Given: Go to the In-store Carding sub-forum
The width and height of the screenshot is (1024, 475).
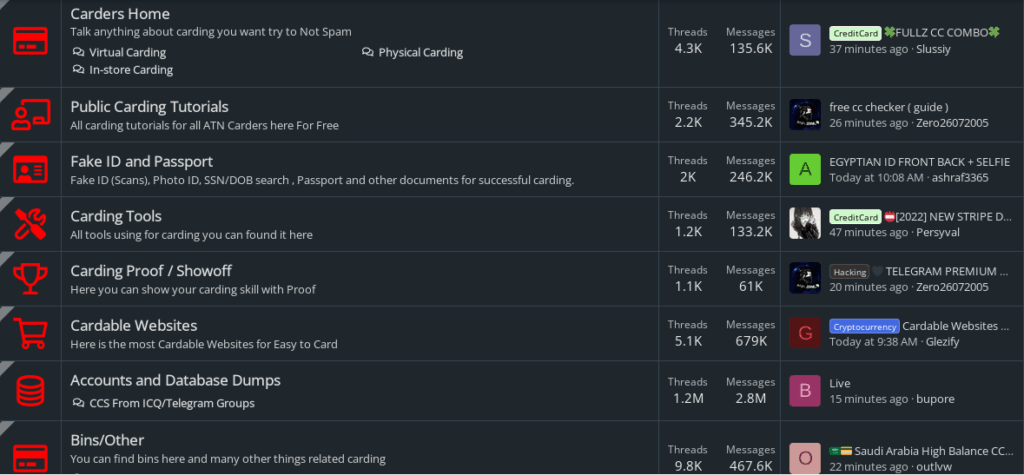Looking at the screenshot, I should click(x=131, y=70).
